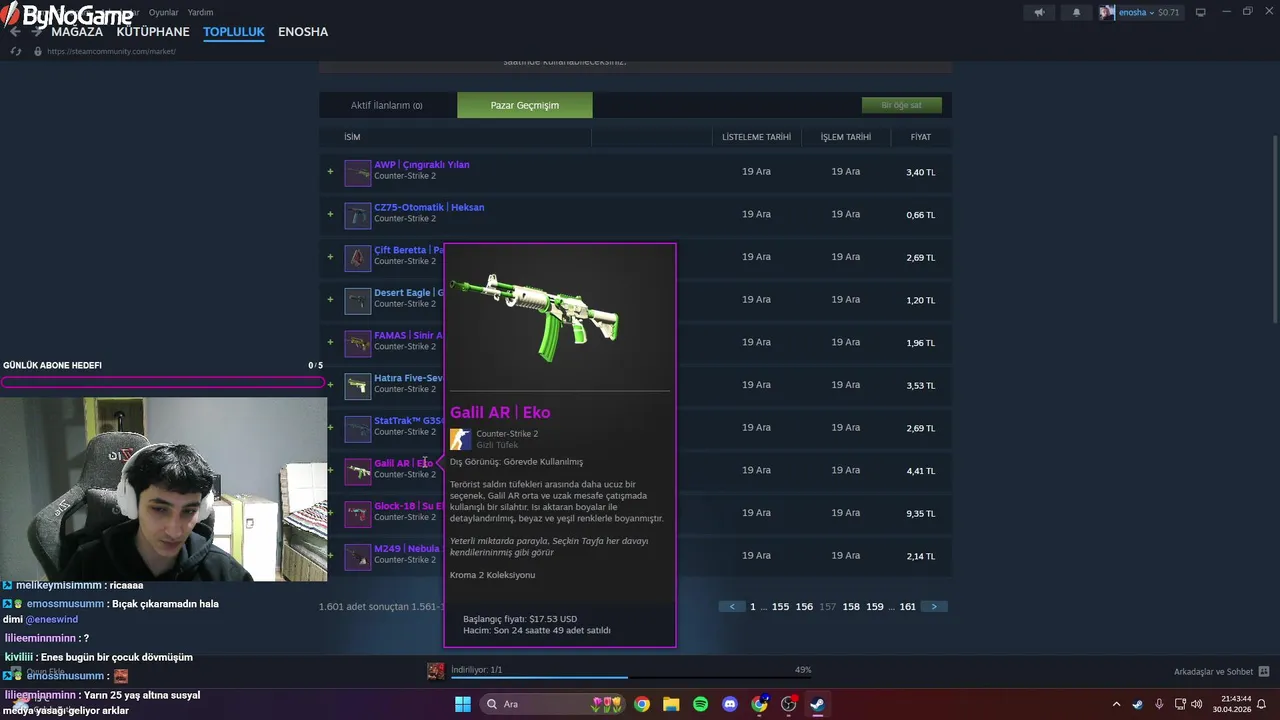
Task: Sort by LİSTELEME TARİHİ column
Action: pos(756,137)
